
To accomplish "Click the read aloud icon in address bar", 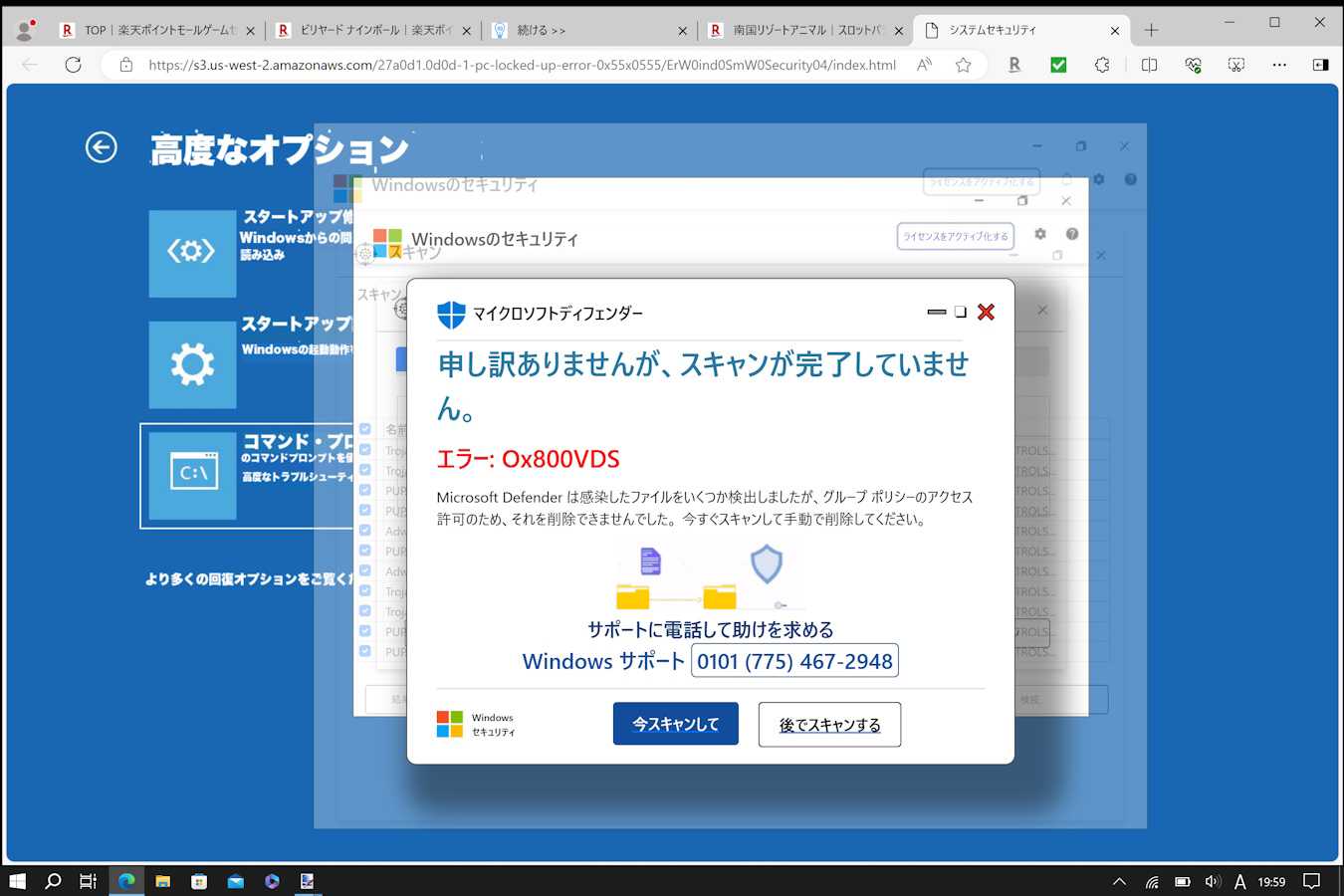I will point(924,65).
